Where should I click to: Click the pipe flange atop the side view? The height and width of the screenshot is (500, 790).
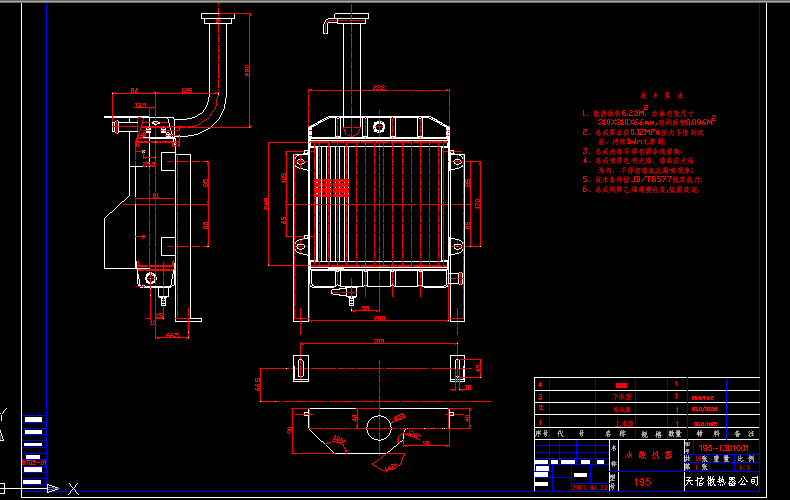(217, 18)
